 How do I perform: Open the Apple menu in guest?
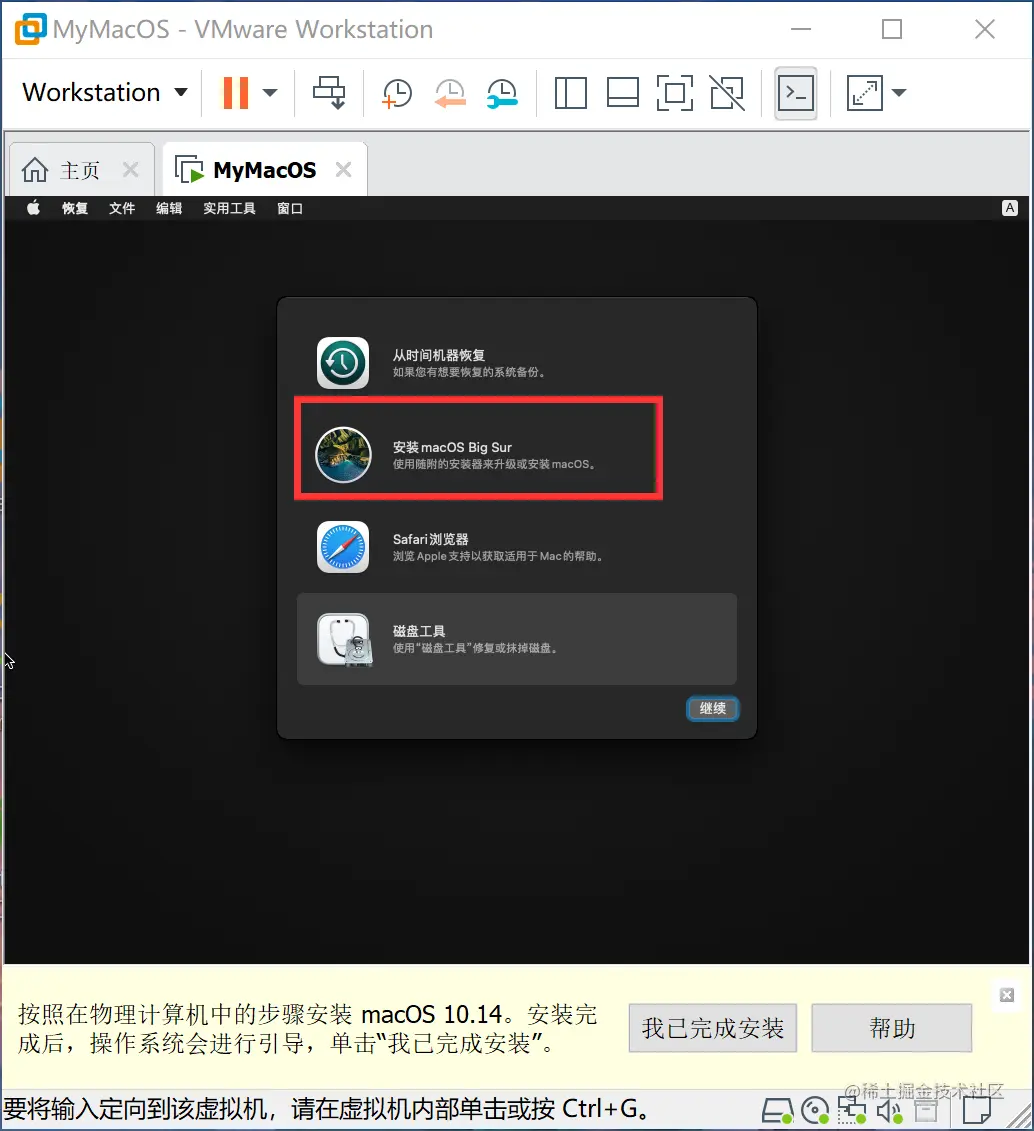tap(33, 208)
